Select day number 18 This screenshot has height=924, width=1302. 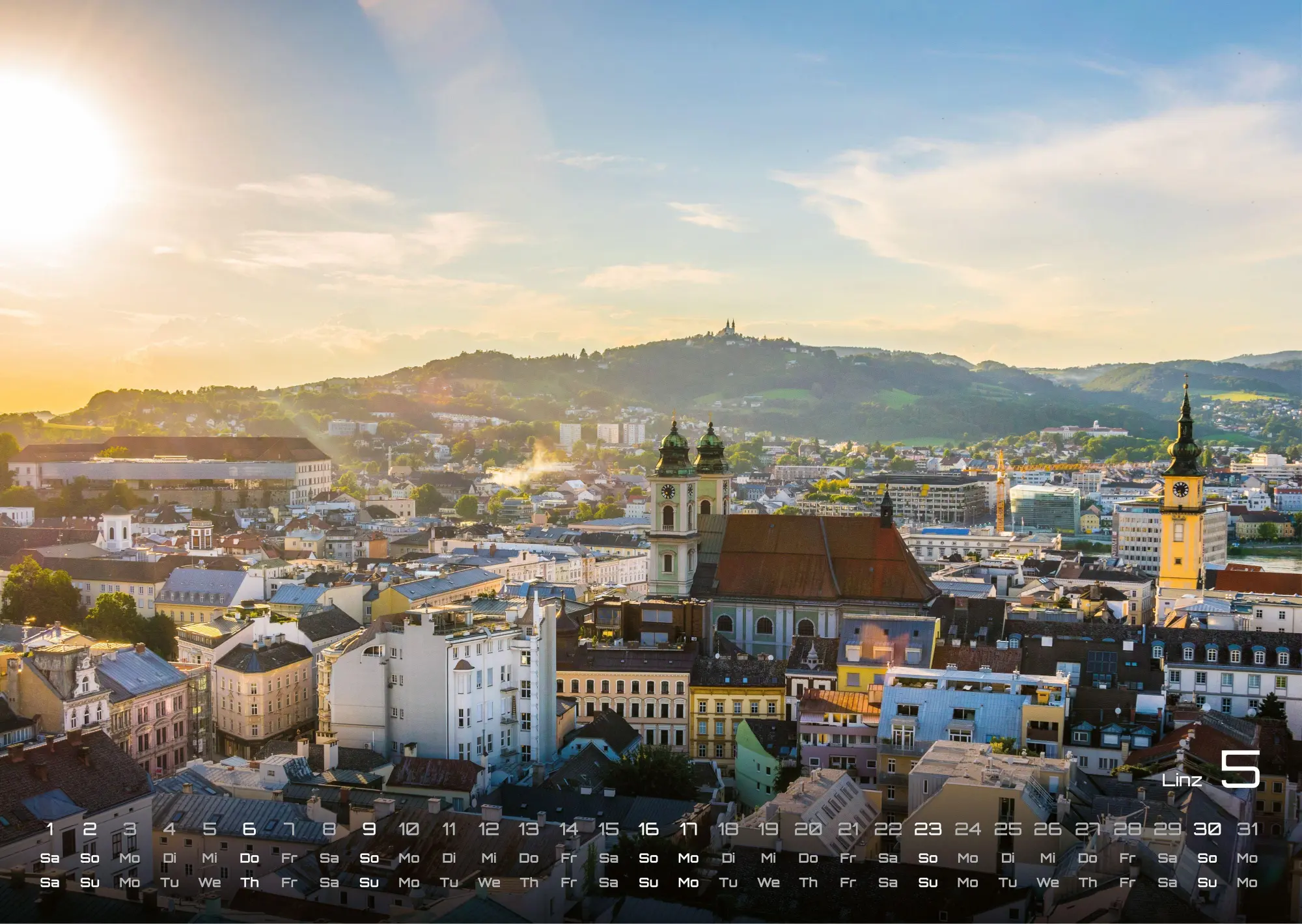[x=728, y=829]
